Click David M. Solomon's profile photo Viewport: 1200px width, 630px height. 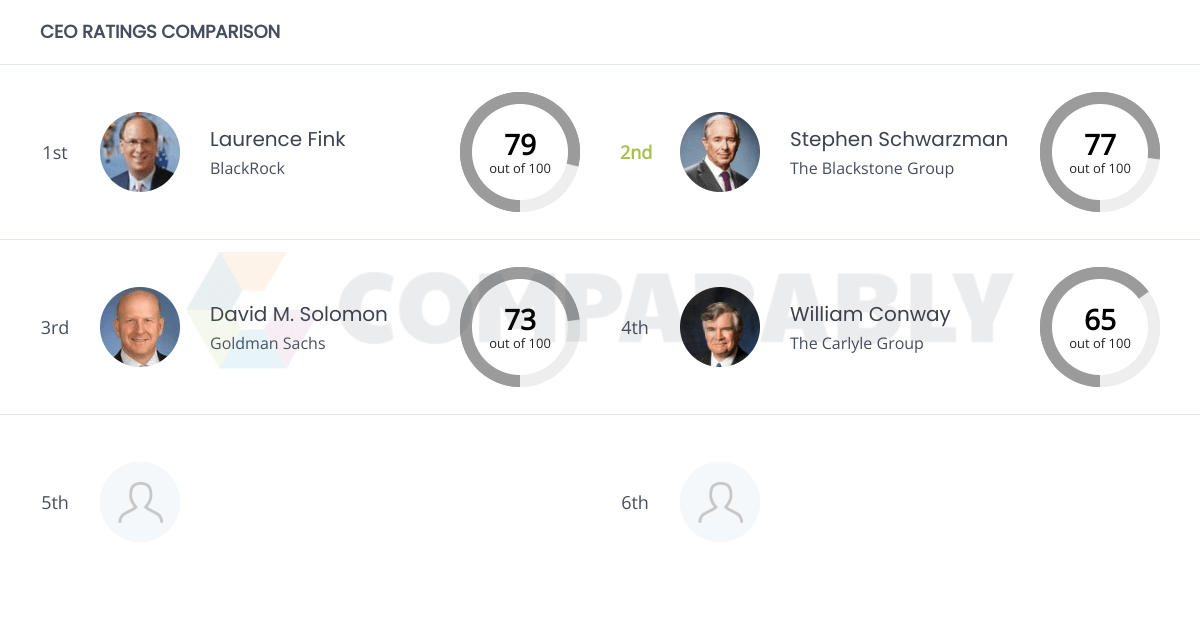(x=140, y=327)
